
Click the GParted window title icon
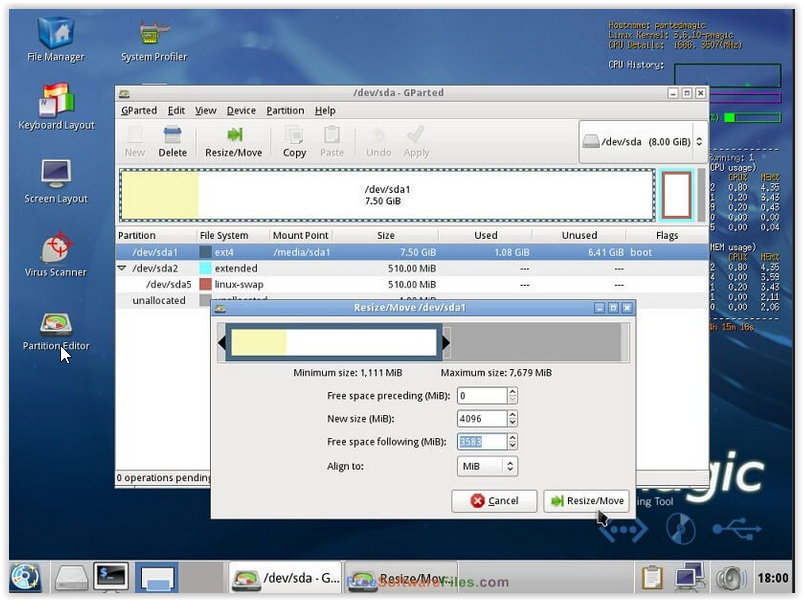pyautogui.click(x=124, y=94)
